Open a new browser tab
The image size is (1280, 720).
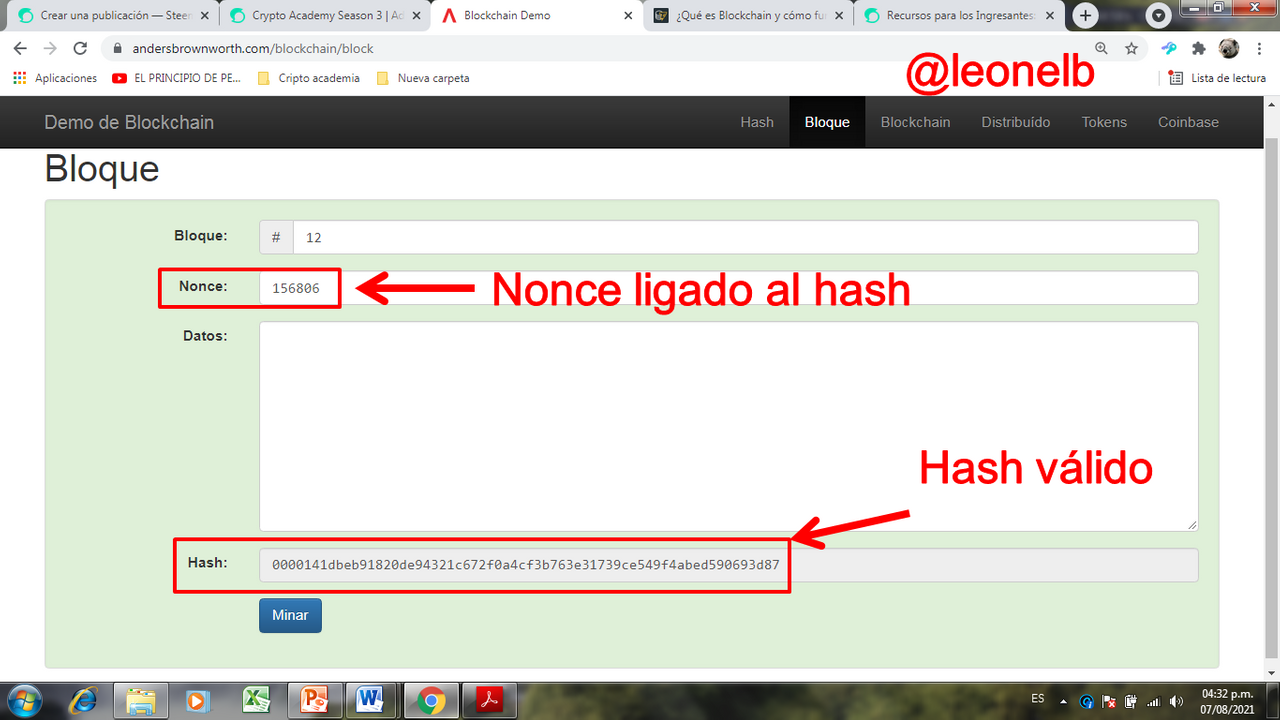pyautogui.click(x=1086, y=16)
